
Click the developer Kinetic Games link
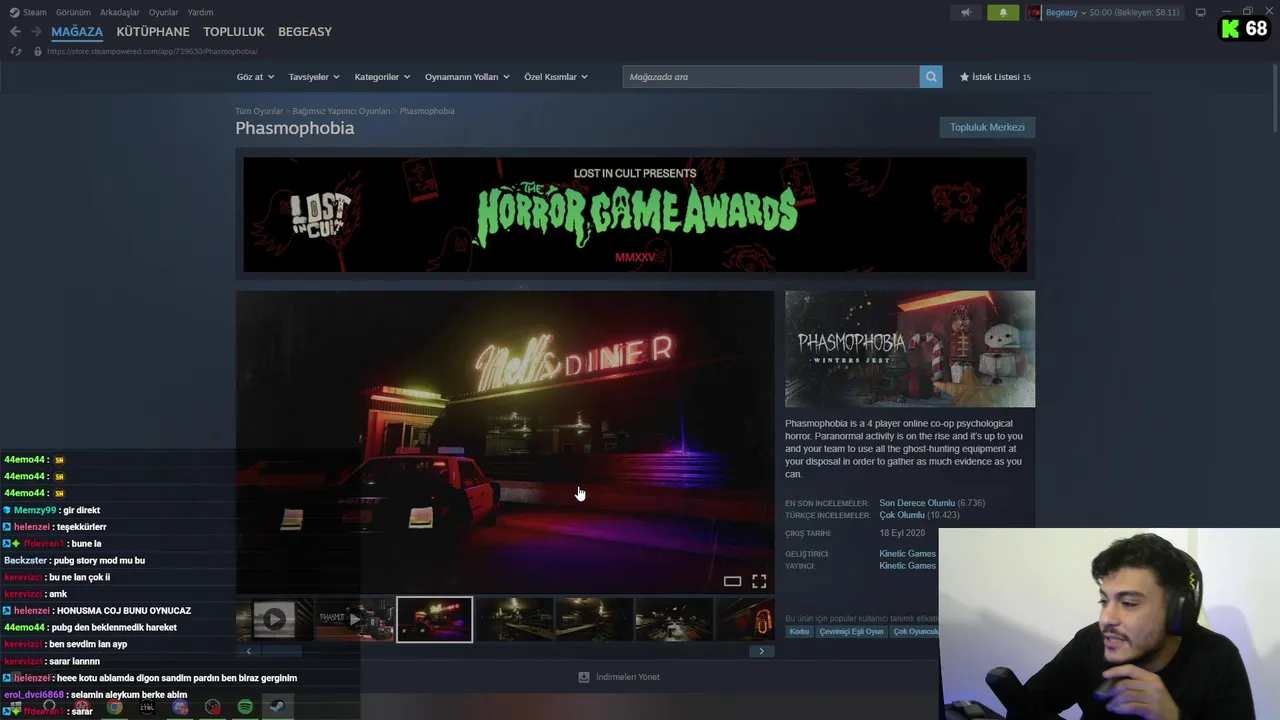click(x=907, y=554)
